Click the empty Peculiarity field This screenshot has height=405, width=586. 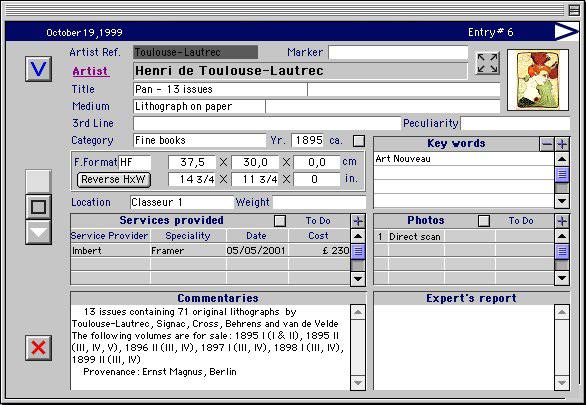coord(515,124)
